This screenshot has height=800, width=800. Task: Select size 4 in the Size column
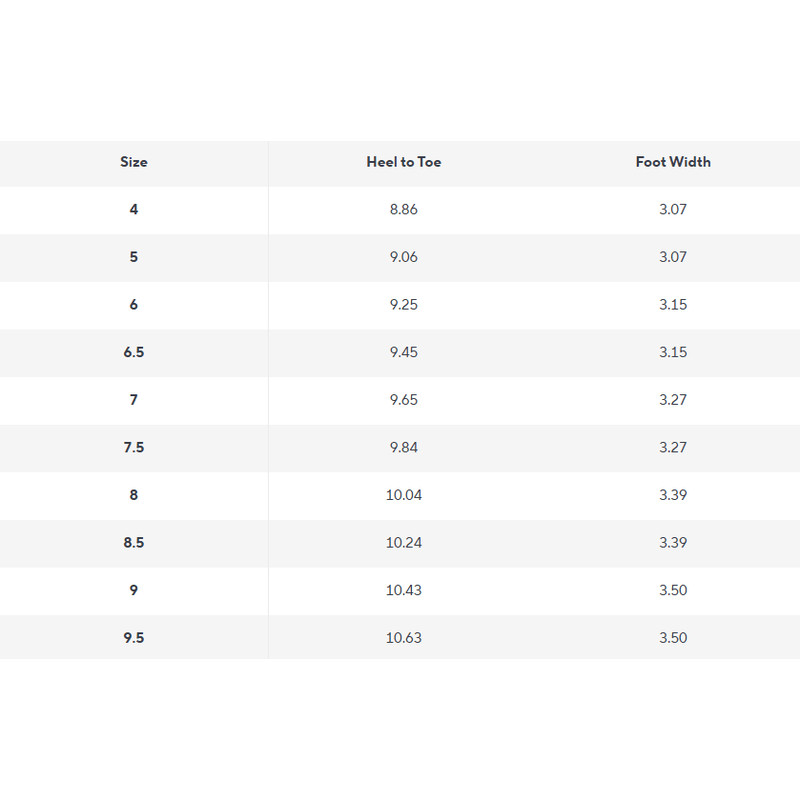tap(134, 210)
